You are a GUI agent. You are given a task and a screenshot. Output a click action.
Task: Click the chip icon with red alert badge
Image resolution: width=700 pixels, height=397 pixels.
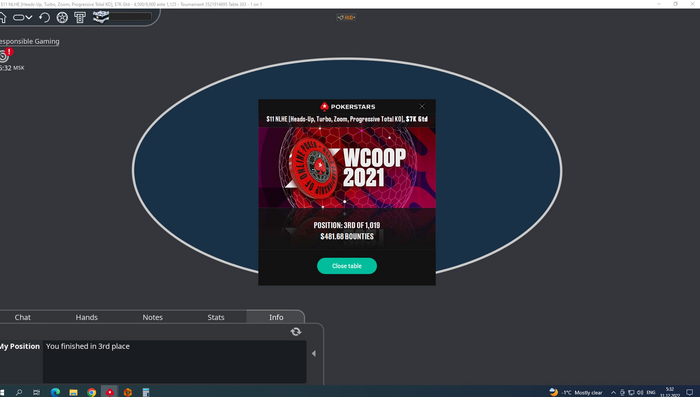5,55
